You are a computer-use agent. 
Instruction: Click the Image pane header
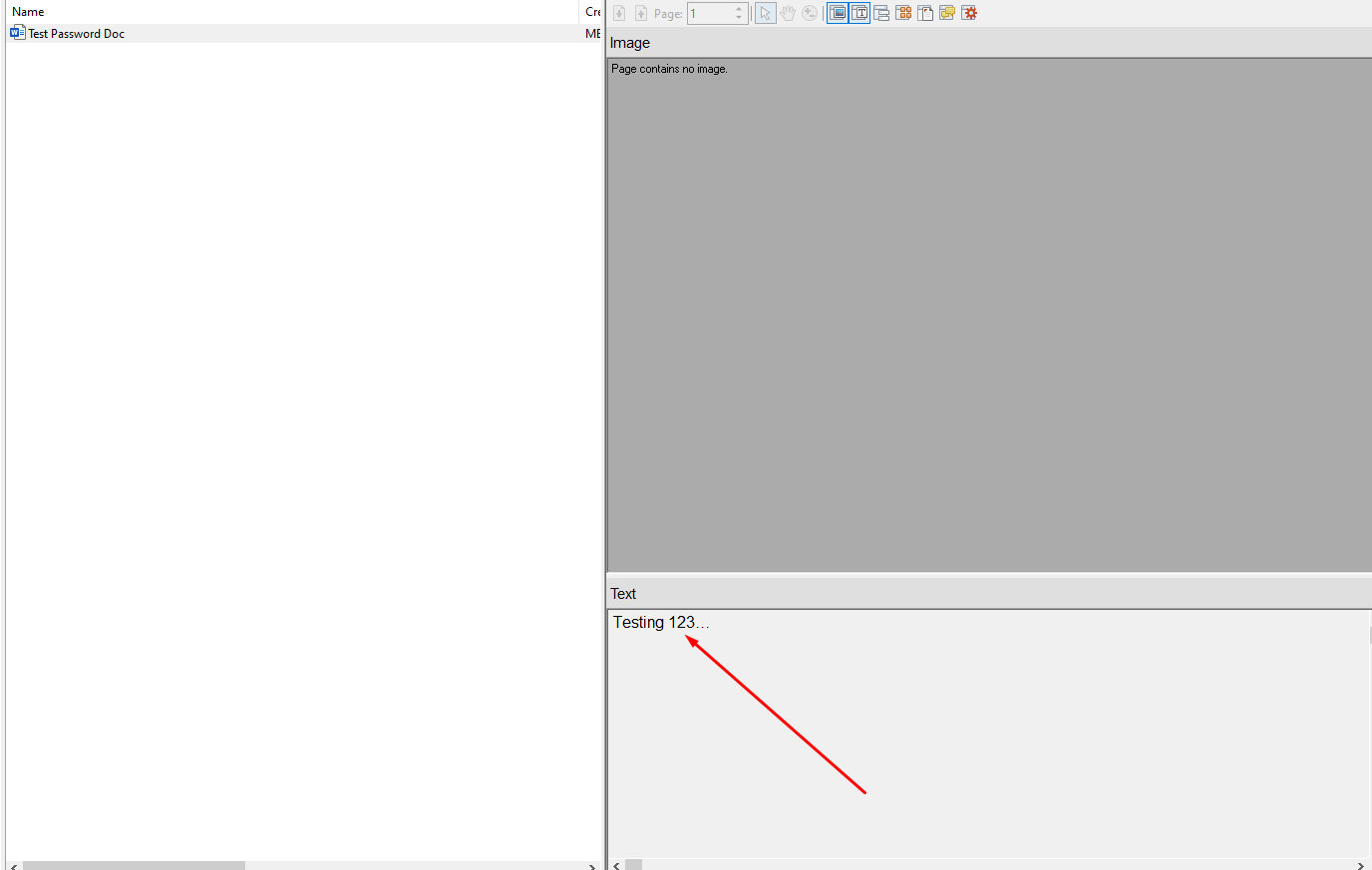click(989, 43)
